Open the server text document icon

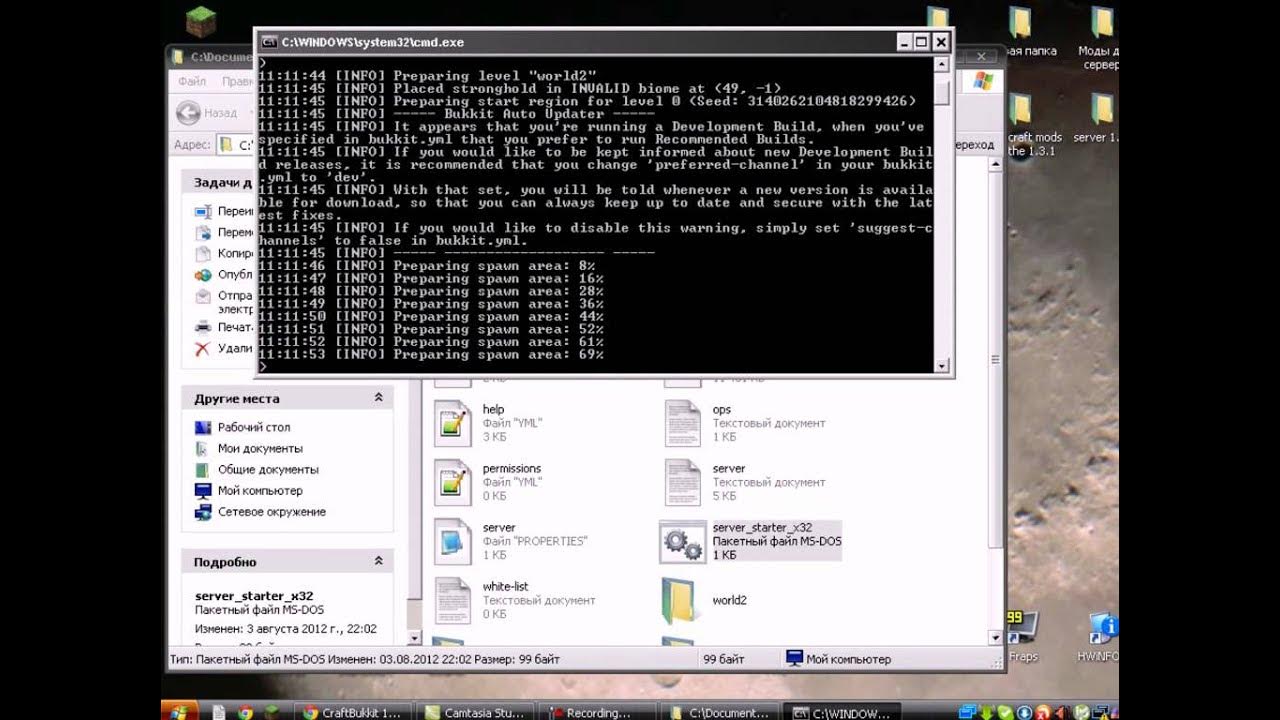click(x=683, y=483)
